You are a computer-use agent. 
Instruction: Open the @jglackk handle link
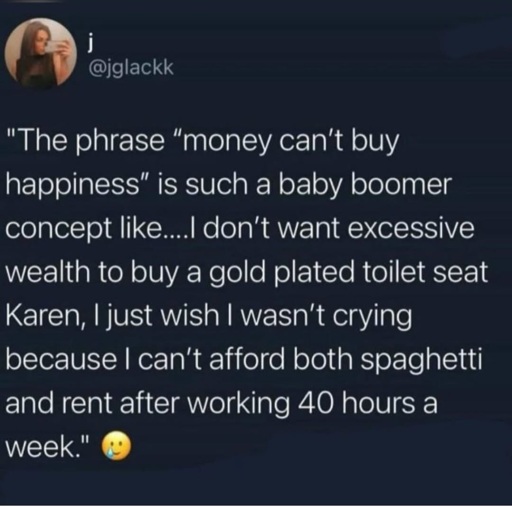coord(130,68)
